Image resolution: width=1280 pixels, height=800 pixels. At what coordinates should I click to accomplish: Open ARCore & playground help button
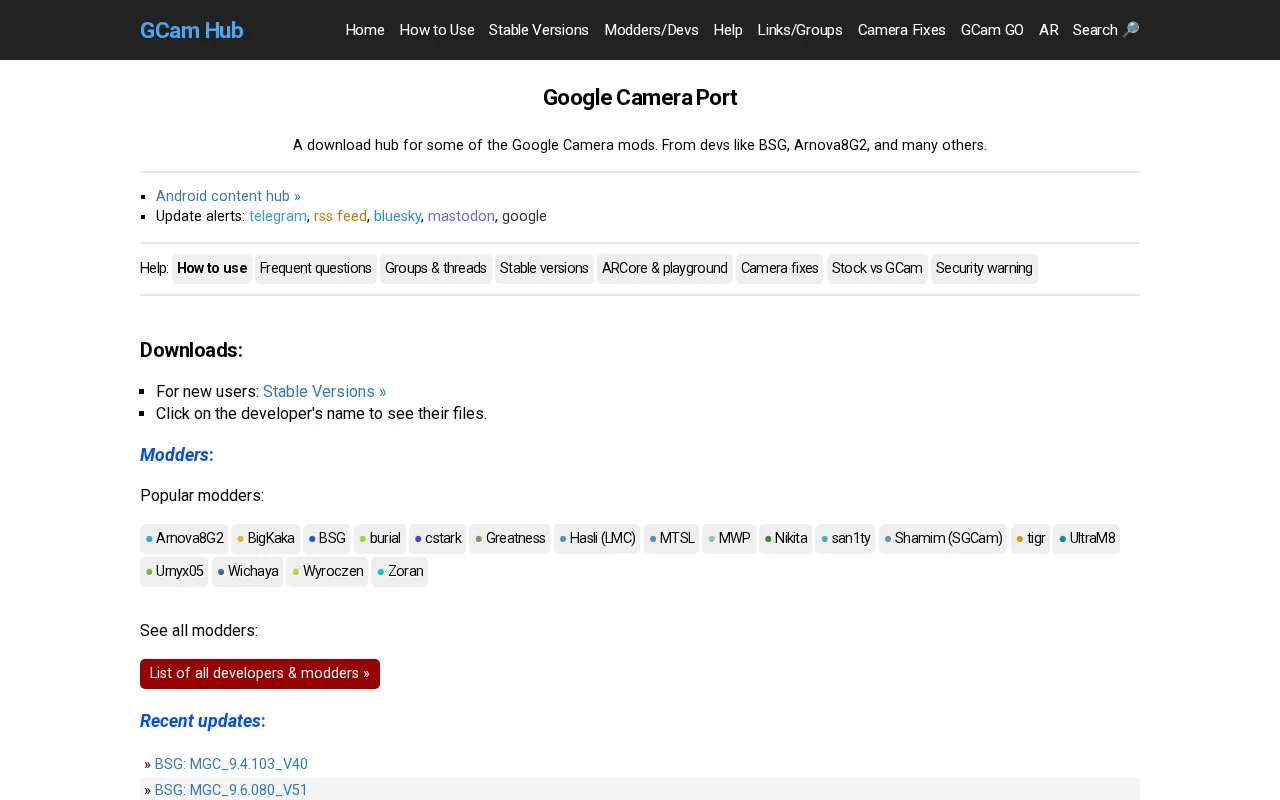pos(665,268)
